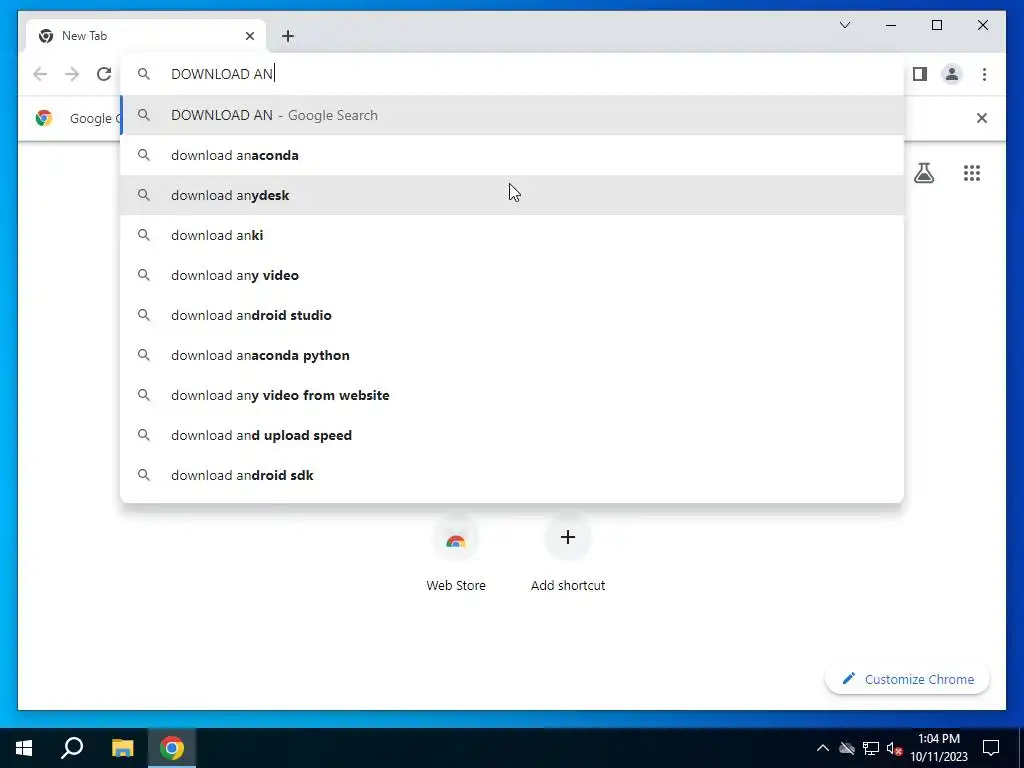Select "download anaconda python" suggestion
This screenshot has width=1024, height=768.
pos(513,355)
